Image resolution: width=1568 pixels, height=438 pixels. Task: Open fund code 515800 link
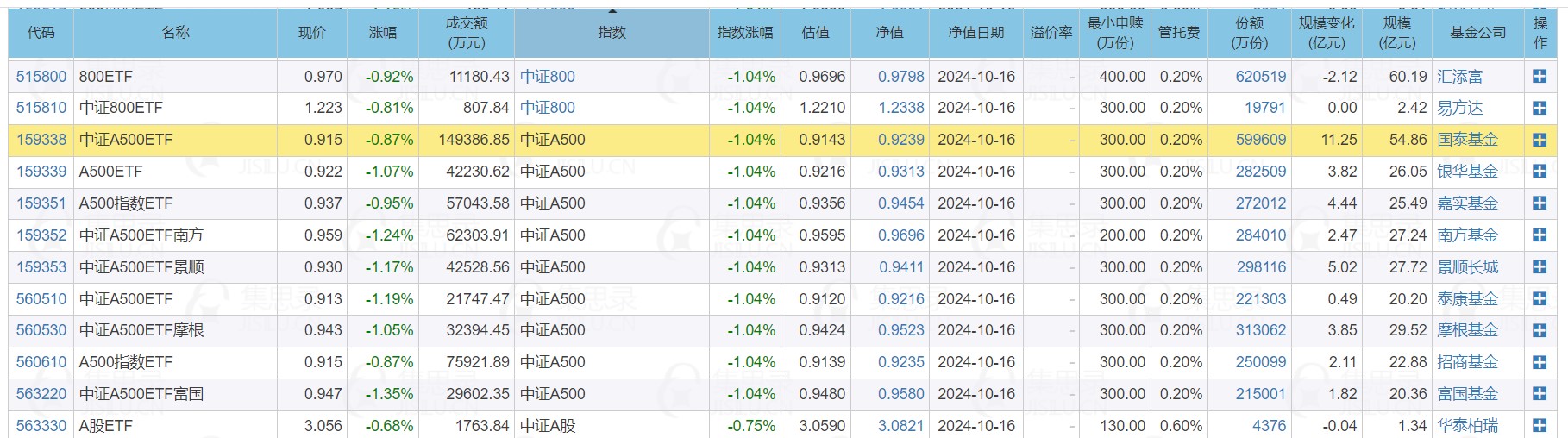pyautogui.click(x=41, y=77)
